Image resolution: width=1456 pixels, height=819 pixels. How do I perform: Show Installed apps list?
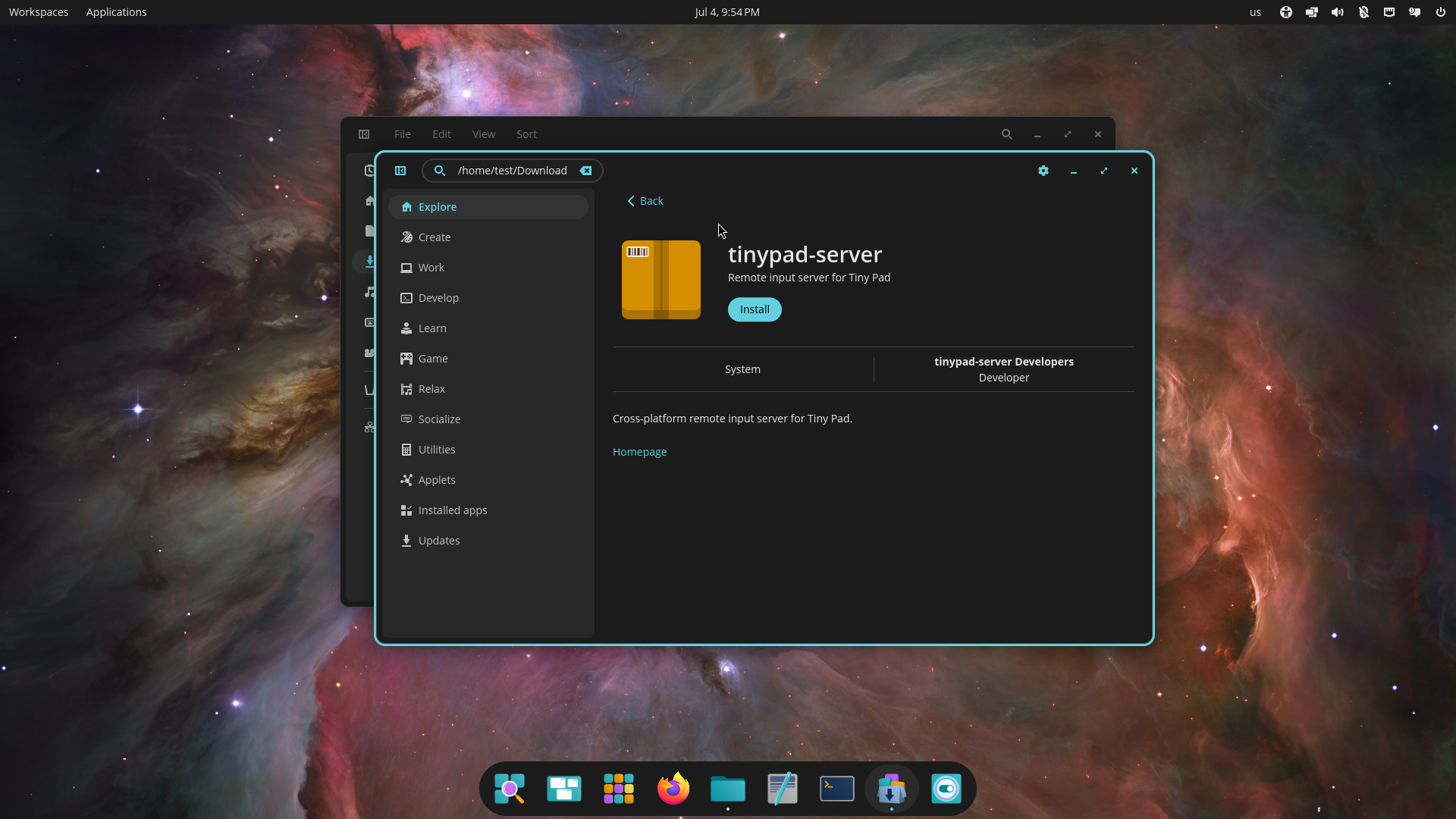(x=488, y=510)
